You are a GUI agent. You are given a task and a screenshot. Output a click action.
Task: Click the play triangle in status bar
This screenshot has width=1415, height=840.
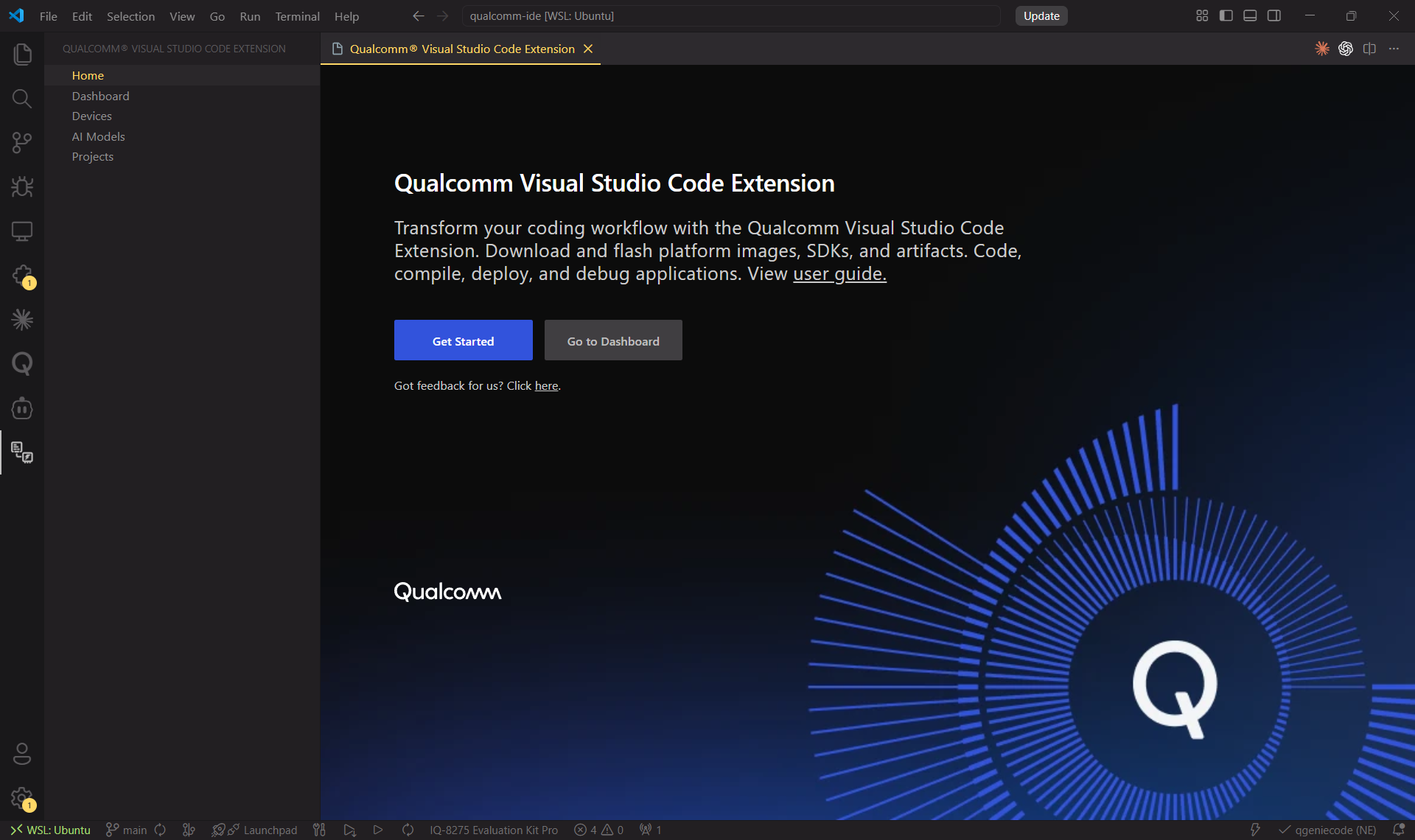tap(378, 830)
